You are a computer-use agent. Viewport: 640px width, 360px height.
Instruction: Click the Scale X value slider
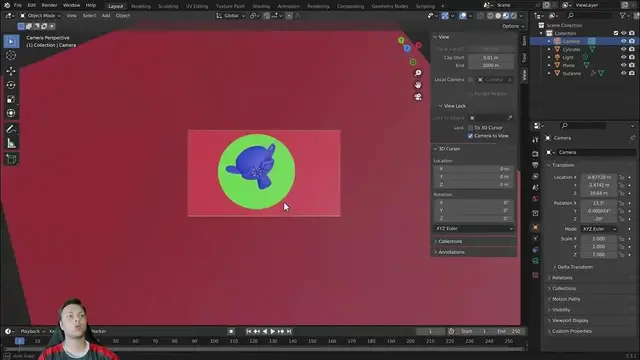(599, 239)
